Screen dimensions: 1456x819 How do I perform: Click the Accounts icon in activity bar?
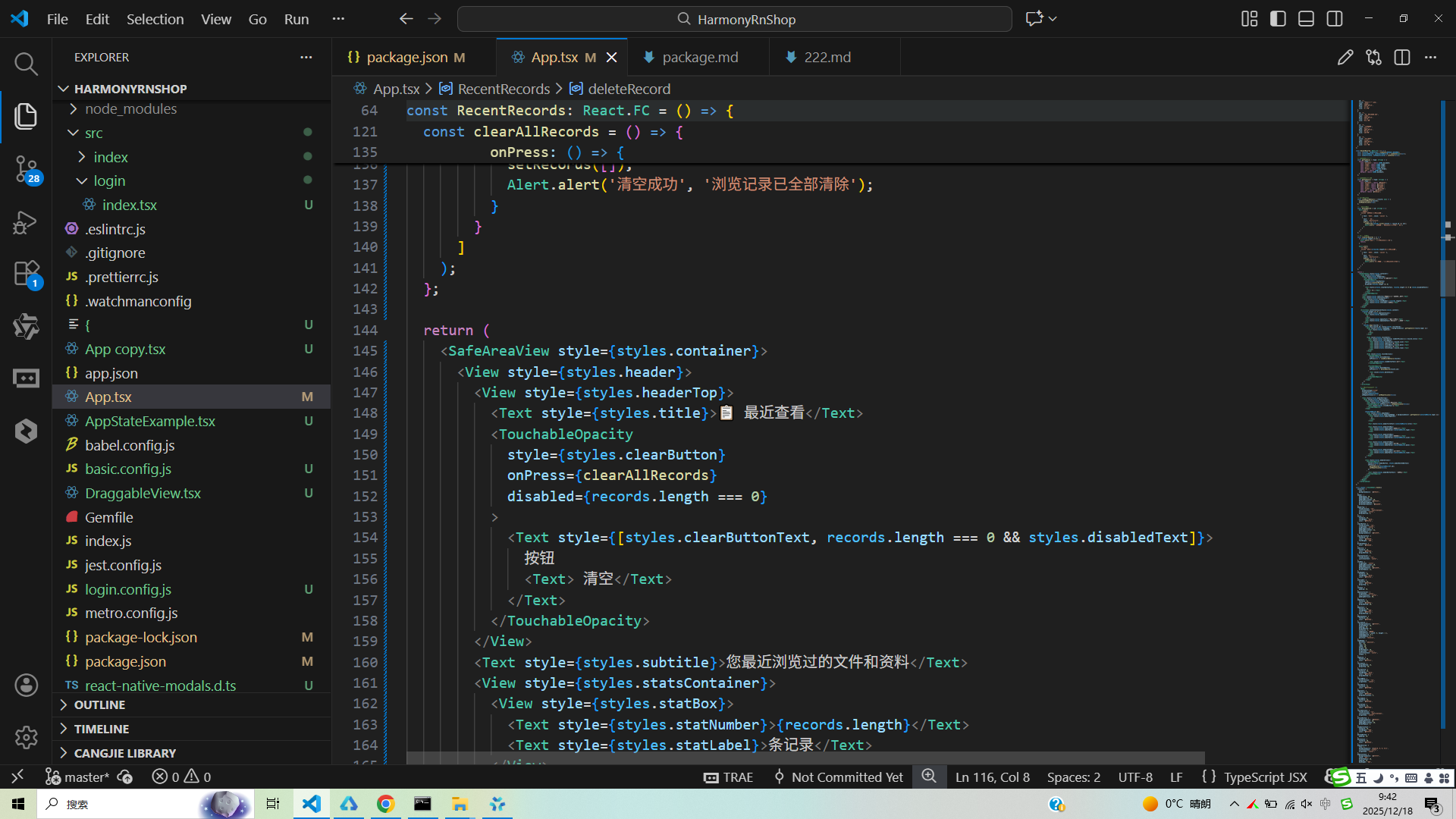(26, 686)
